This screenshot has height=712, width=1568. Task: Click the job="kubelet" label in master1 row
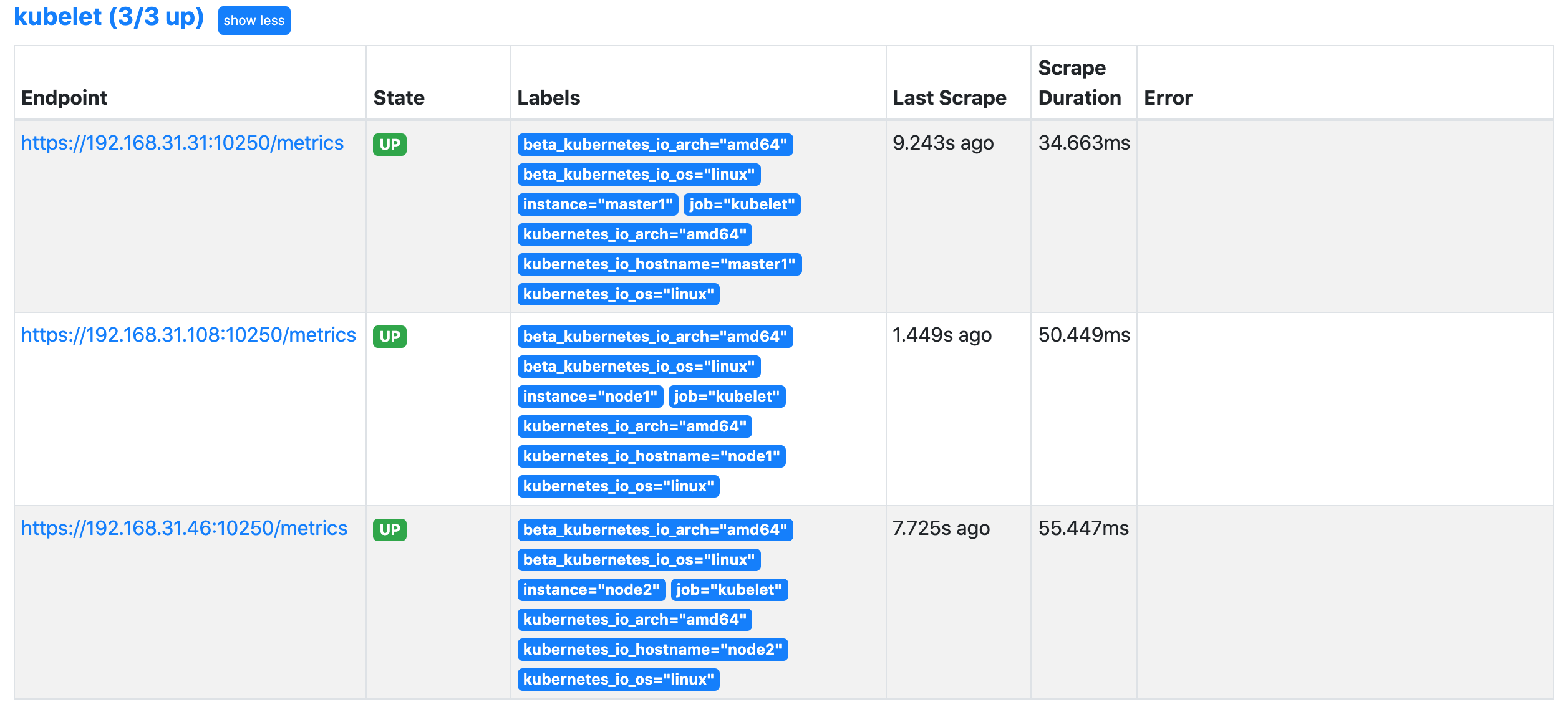tap(741, 204)
